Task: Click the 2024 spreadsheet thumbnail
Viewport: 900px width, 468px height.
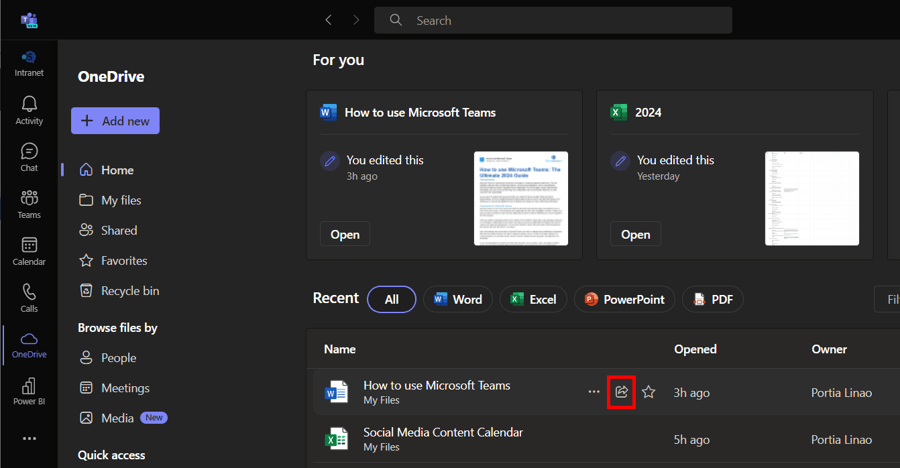Action: pos(812,198)
